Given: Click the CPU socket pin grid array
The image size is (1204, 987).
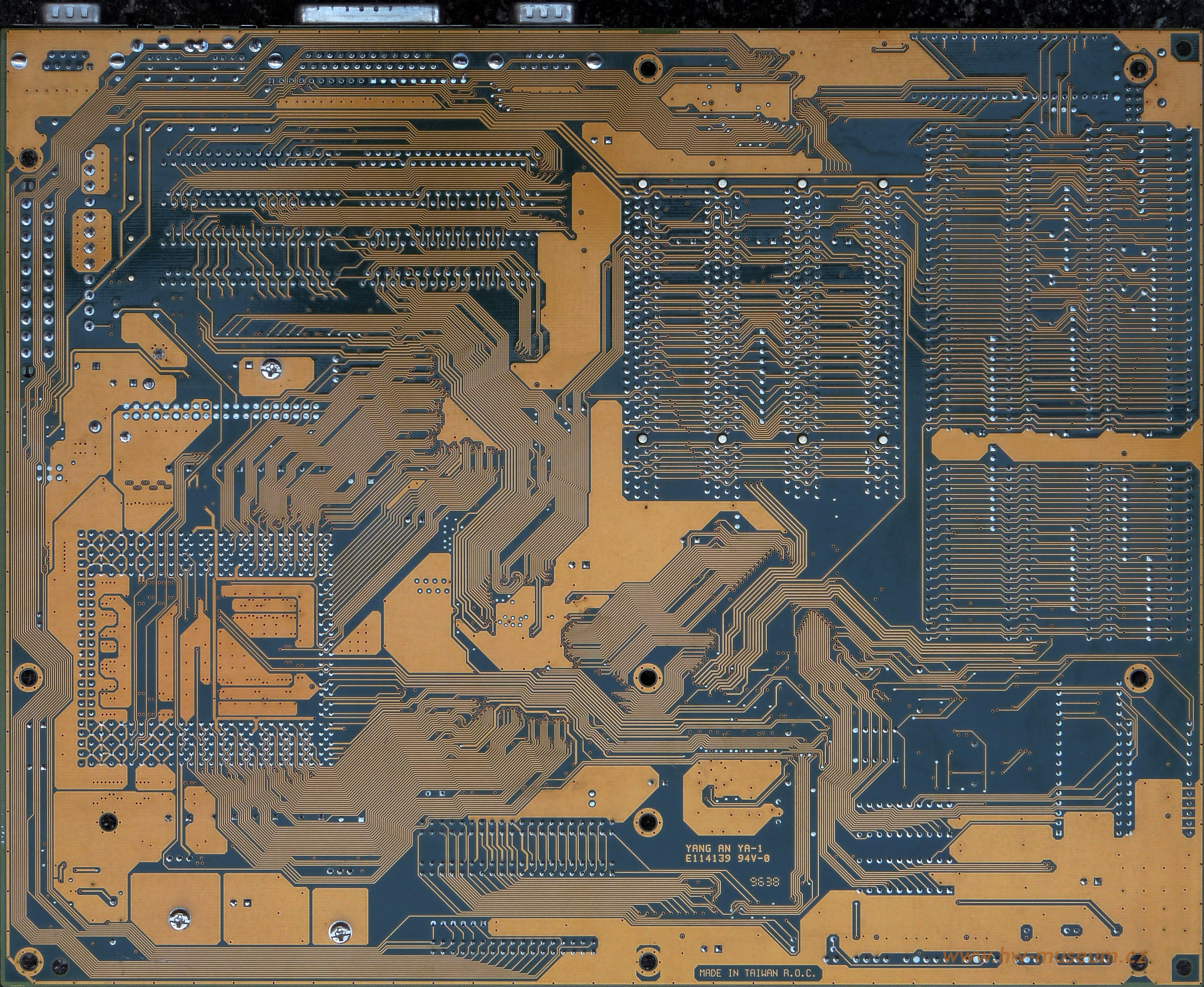Looking at the screenshot, I should [205, 648].
